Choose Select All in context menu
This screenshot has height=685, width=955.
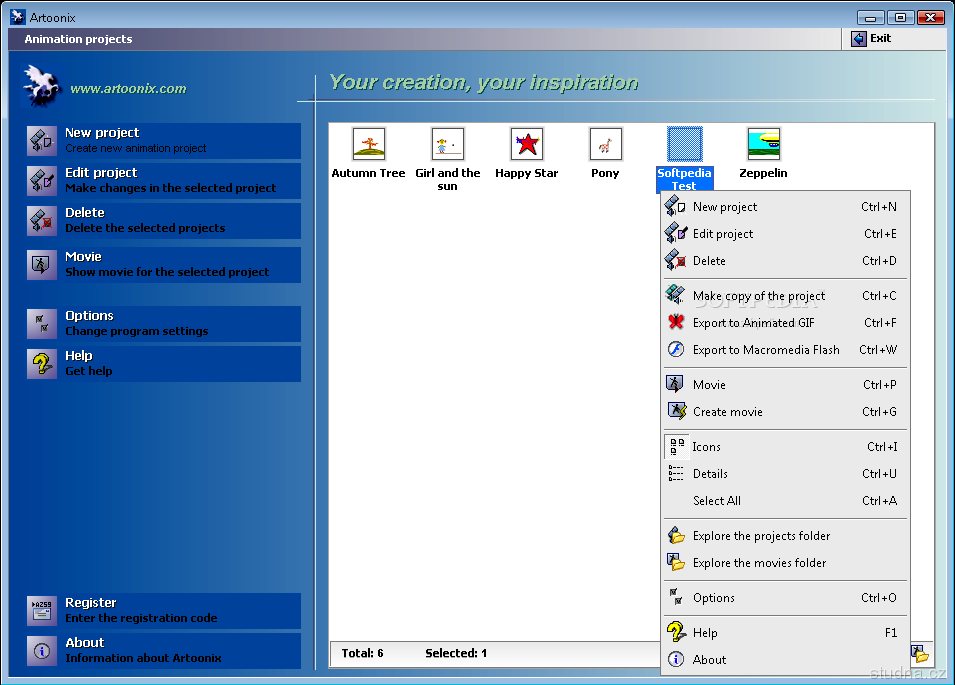tap(717, 501)
